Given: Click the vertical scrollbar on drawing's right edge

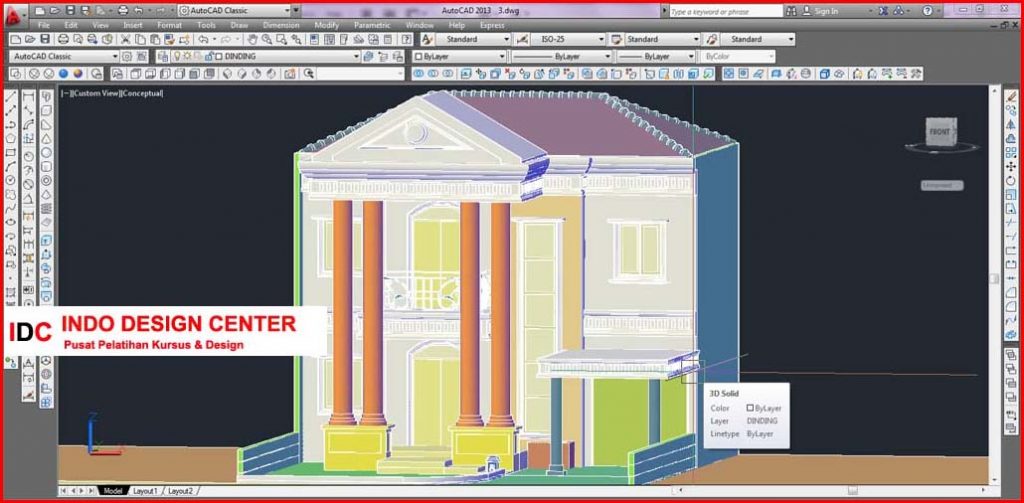Looking at the screenshot, I should [x=994, y=278].
